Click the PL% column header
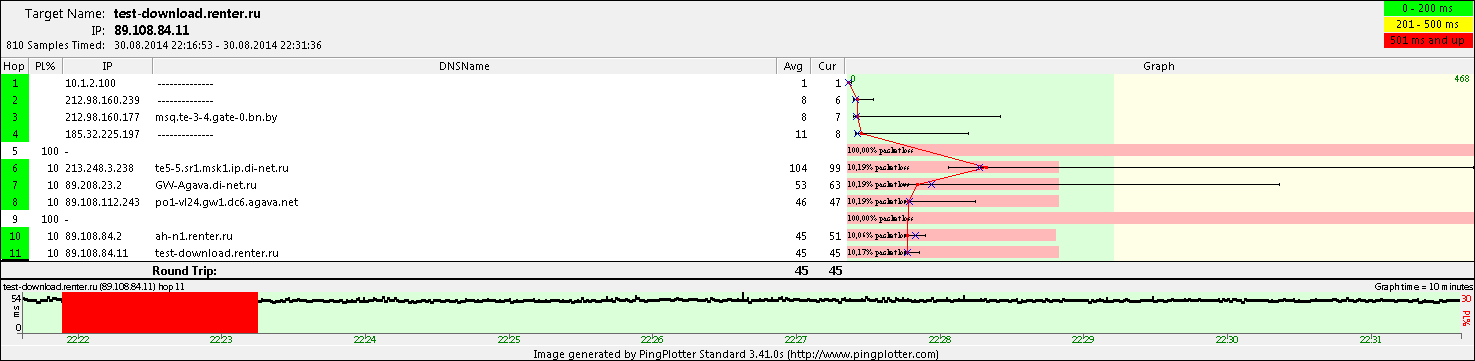 click(45, 66)
